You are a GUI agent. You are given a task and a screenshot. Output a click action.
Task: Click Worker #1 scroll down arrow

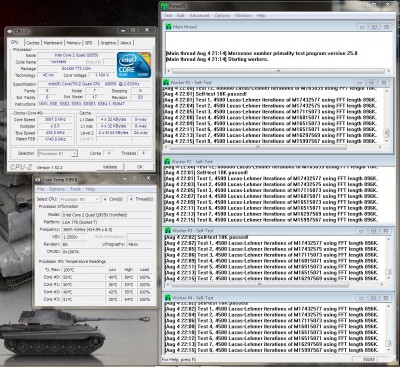click(x=387, y=141)
